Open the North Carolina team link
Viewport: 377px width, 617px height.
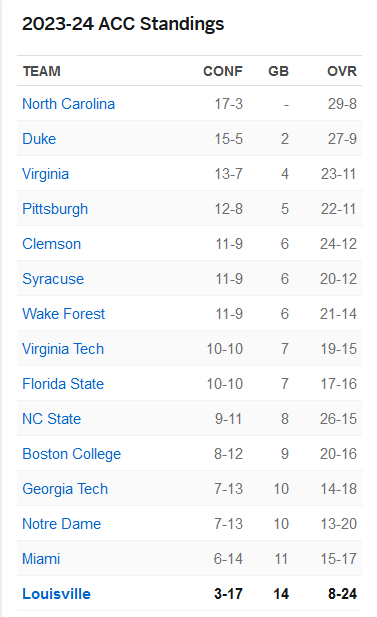click(68, 104)
